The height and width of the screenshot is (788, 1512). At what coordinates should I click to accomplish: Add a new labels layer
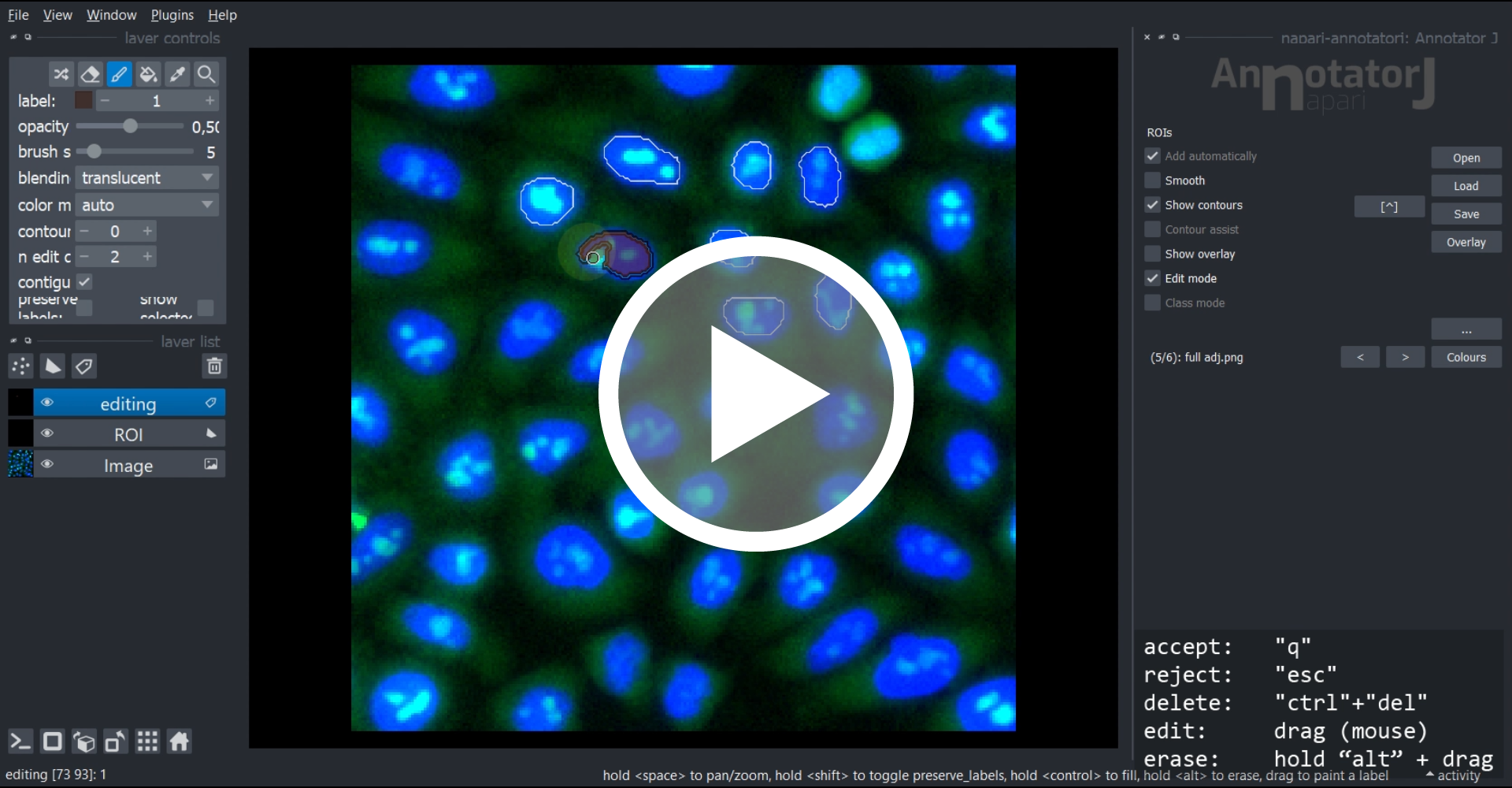(83, 366)
